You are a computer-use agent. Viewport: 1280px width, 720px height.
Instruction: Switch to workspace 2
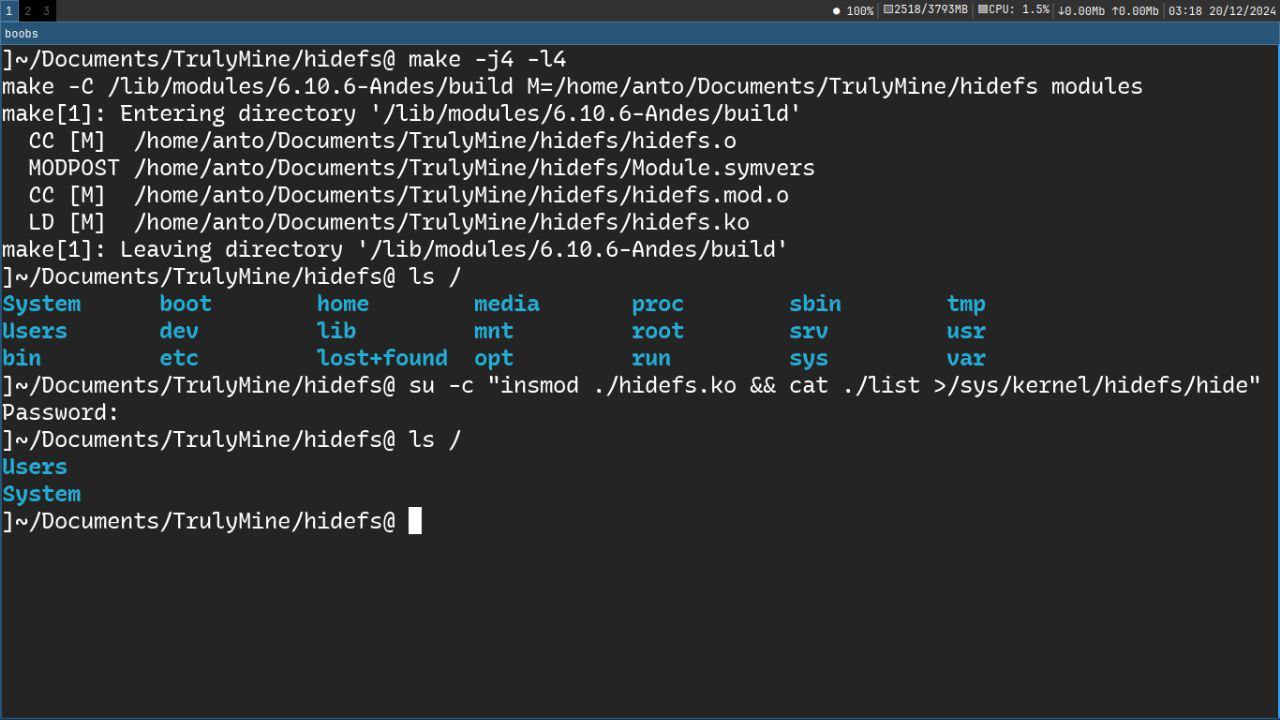27,11
